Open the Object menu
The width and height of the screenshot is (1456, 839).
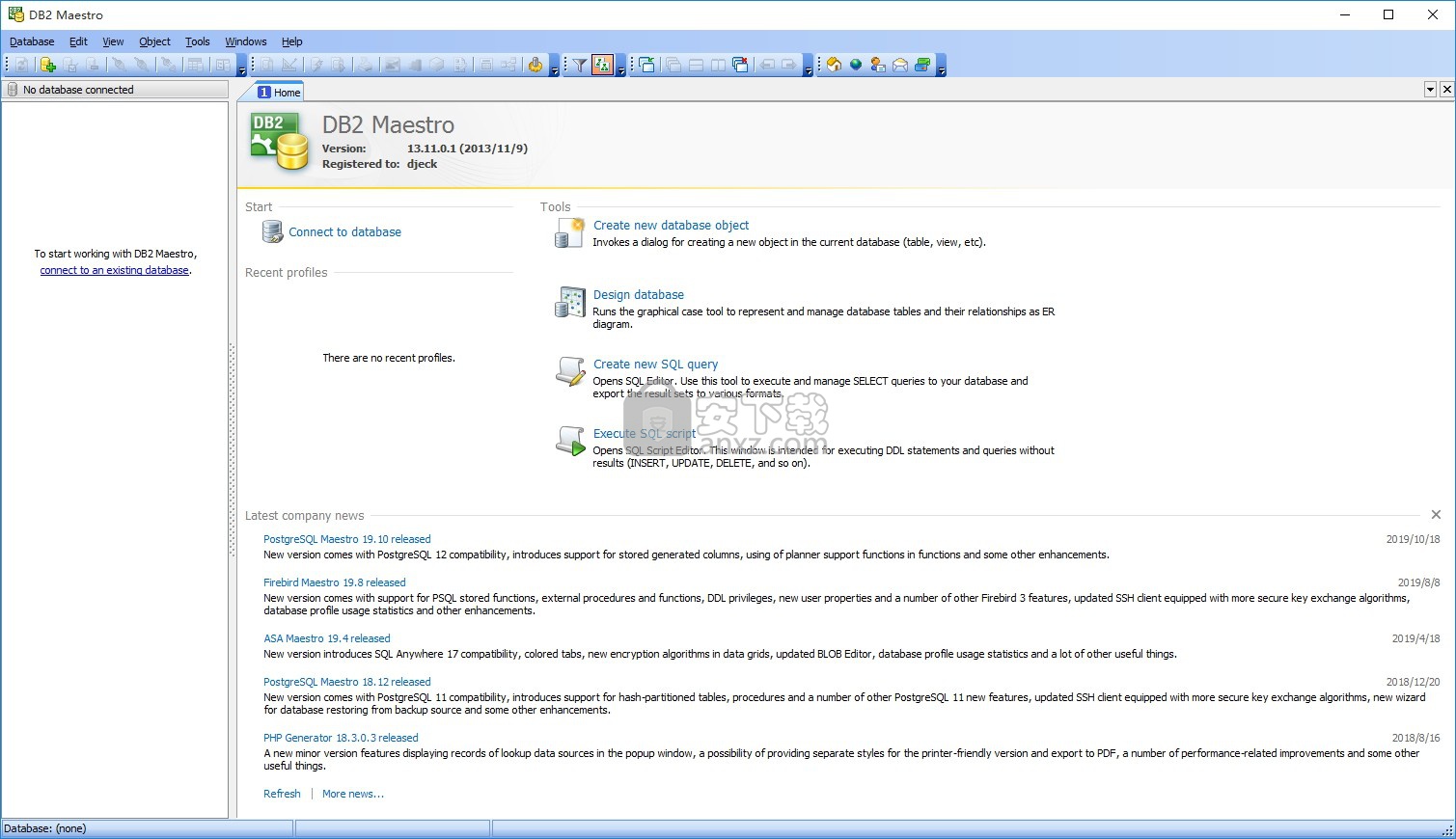(x=154, y=41)
